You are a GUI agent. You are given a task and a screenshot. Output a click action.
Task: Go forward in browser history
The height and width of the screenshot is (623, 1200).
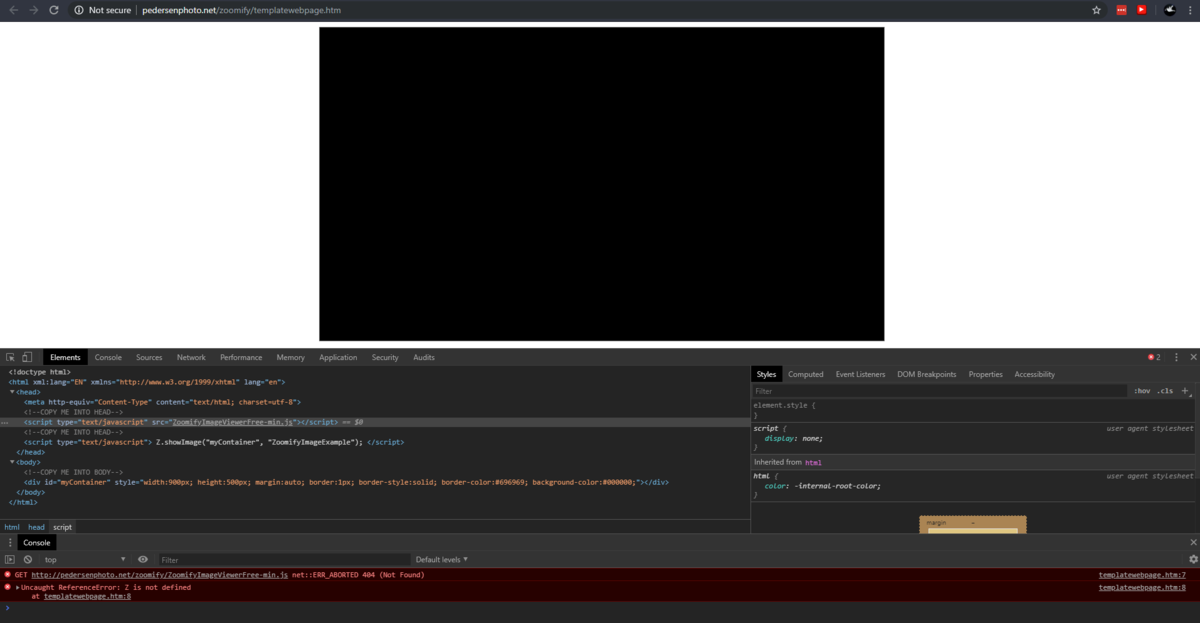pyautogui.click(x=34, y=10)
